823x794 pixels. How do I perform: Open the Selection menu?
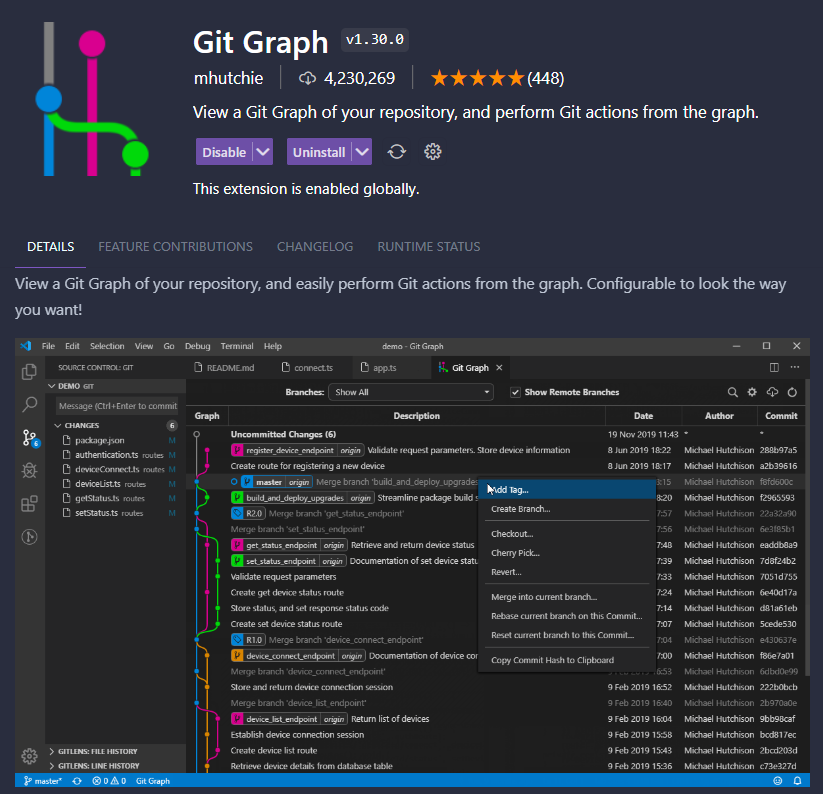(x=107, y=346)
